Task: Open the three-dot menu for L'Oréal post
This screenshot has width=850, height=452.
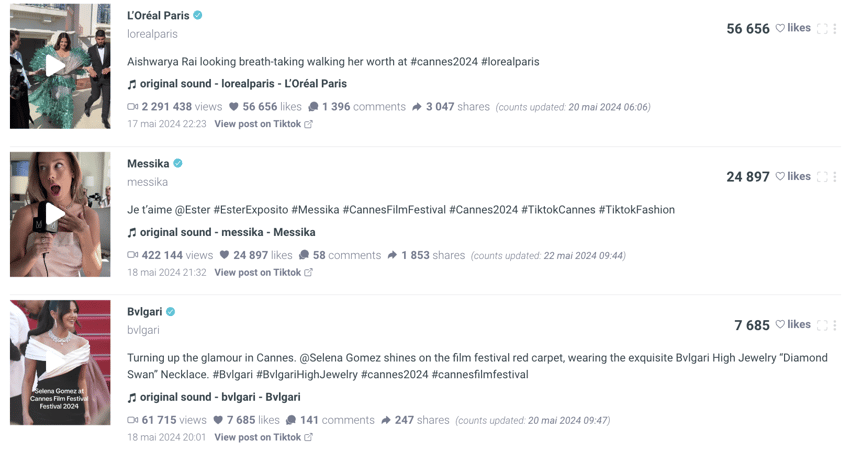Action: [835, 28]
